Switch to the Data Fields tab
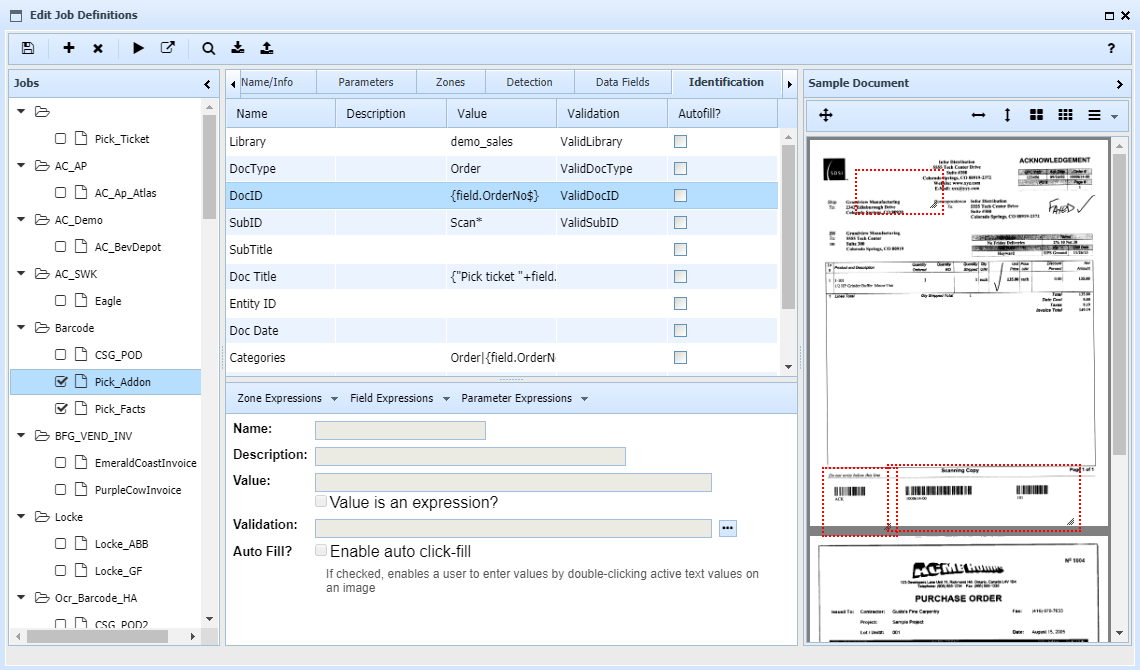Viewport: 1140px width, 670px height. pyautogui.click(x=622, y=82)
